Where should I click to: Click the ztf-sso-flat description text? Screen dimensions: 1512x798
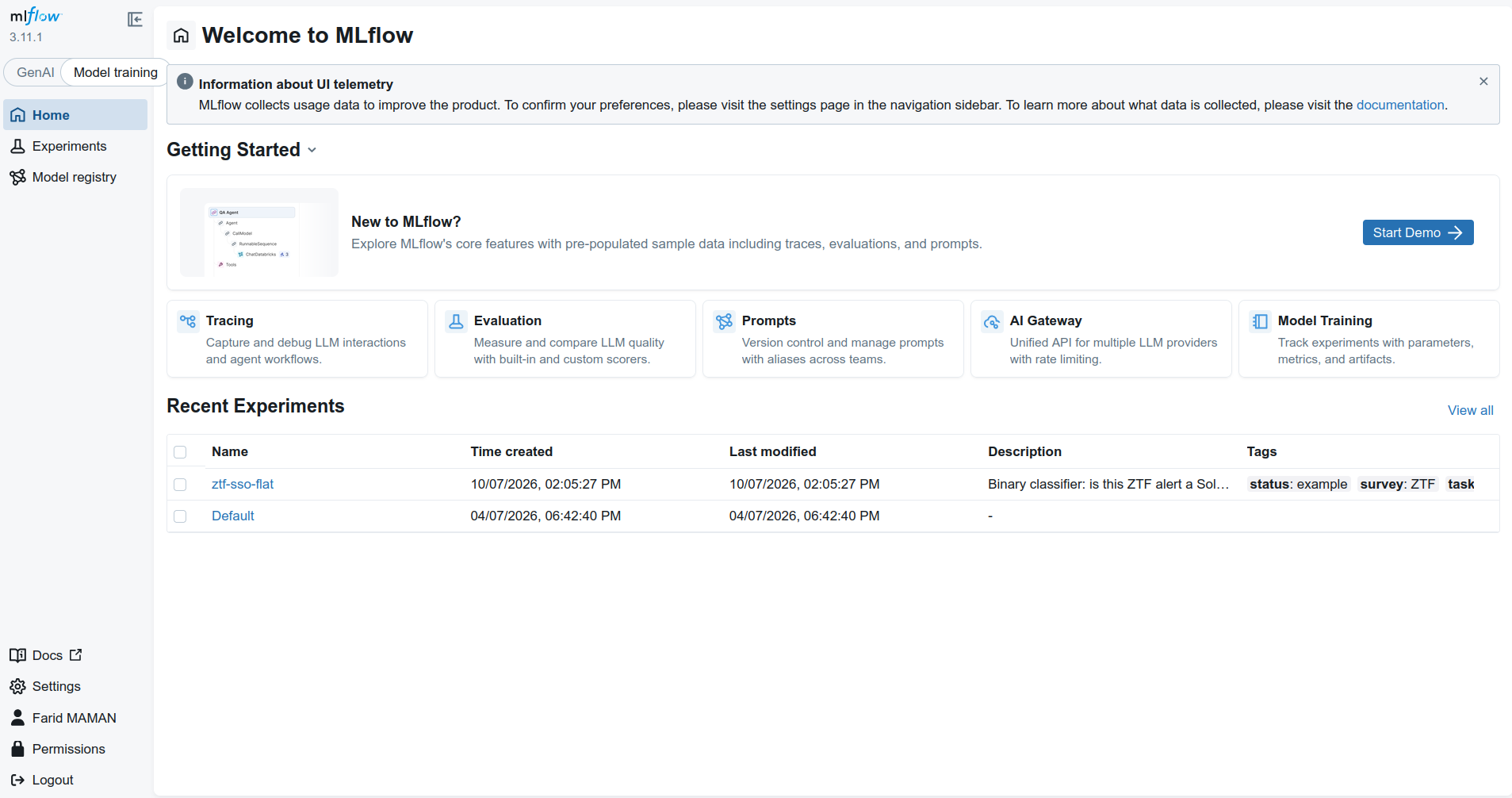(x=1108, y=484)
